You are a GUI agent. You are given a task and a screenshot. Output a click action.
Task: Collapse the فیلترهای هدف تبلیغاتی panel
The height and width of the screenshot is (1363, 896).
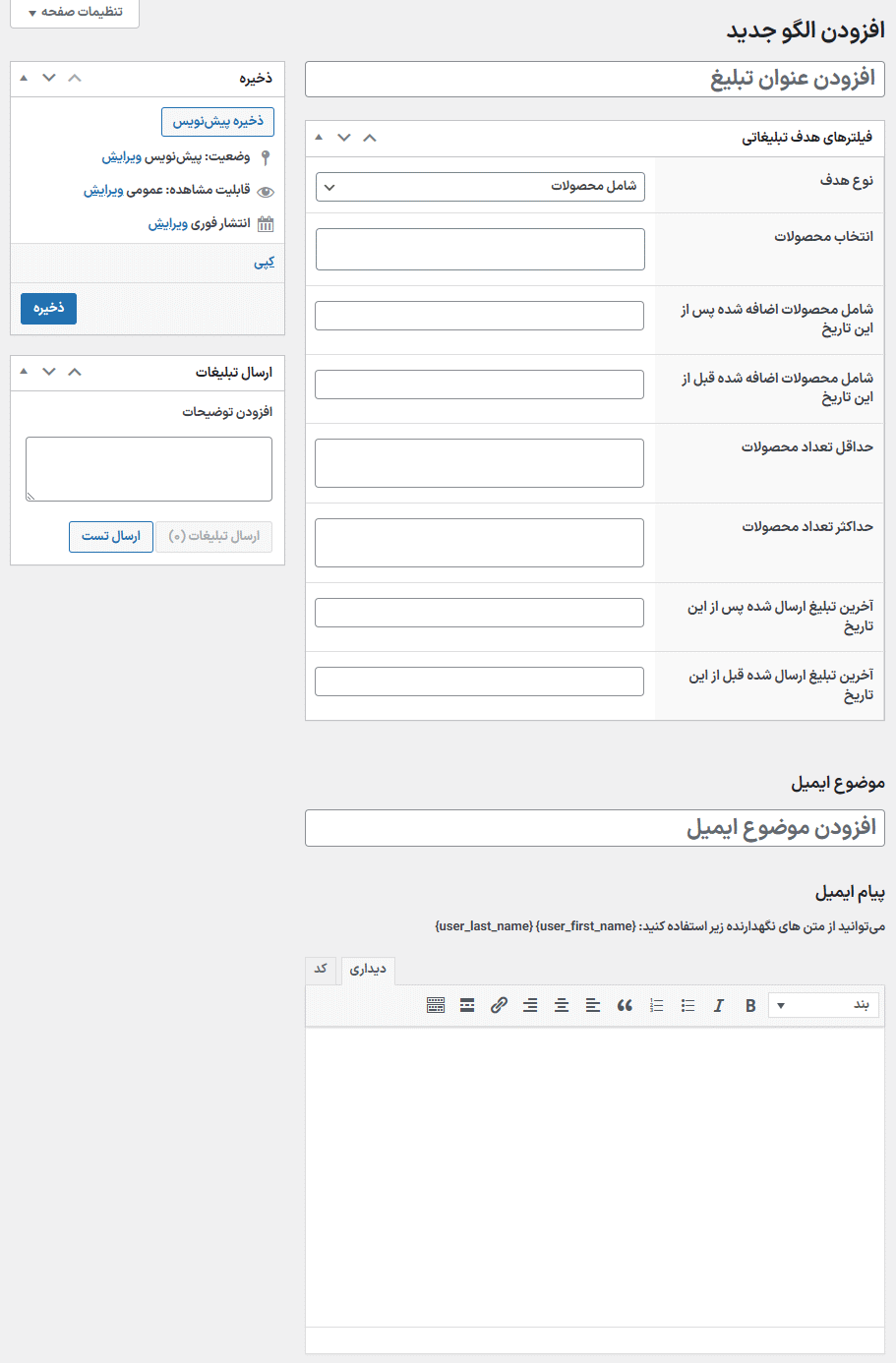point(370,139)
